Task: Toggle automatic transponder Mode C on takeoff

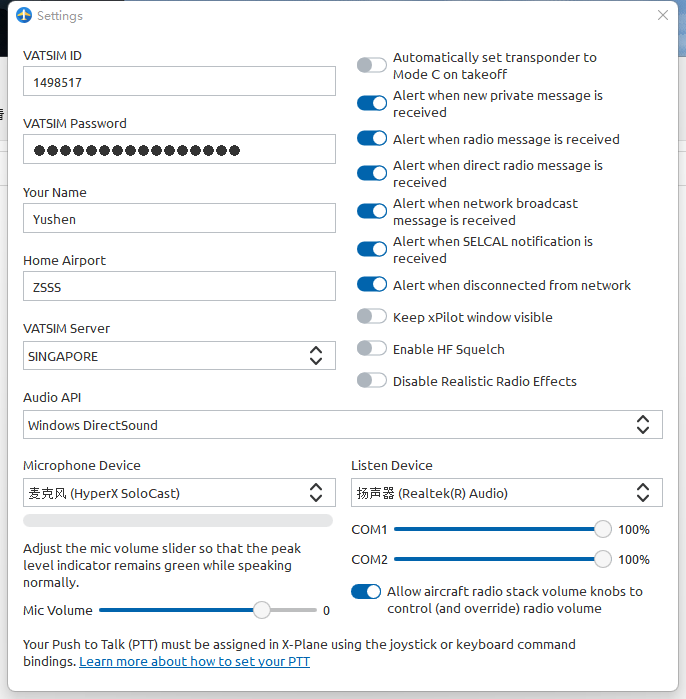Action: pyautogui.click(x=372, y=65)
